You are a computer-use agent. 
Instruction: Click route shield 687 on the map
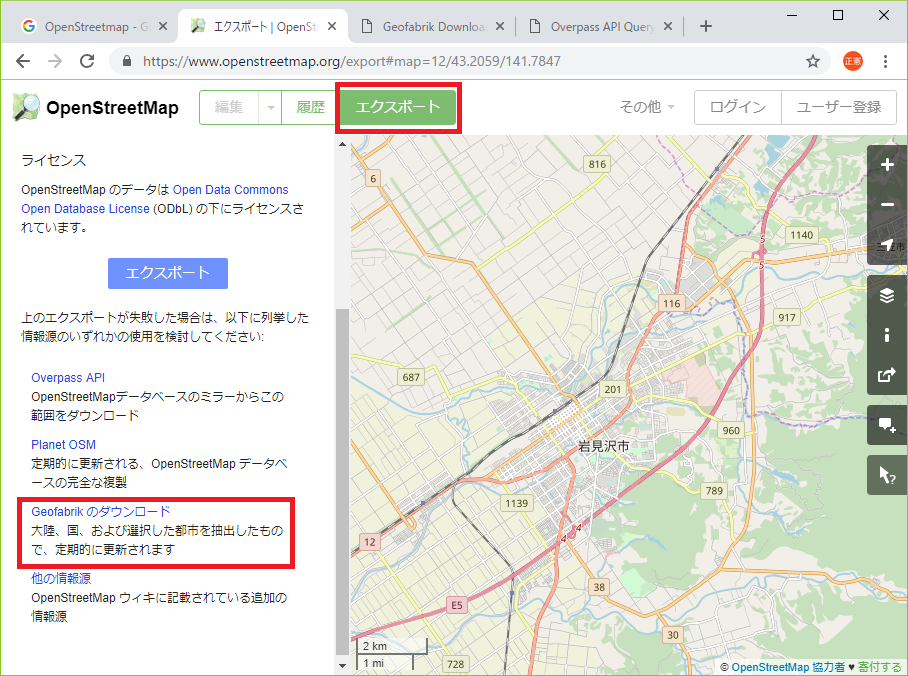point(411,377)
